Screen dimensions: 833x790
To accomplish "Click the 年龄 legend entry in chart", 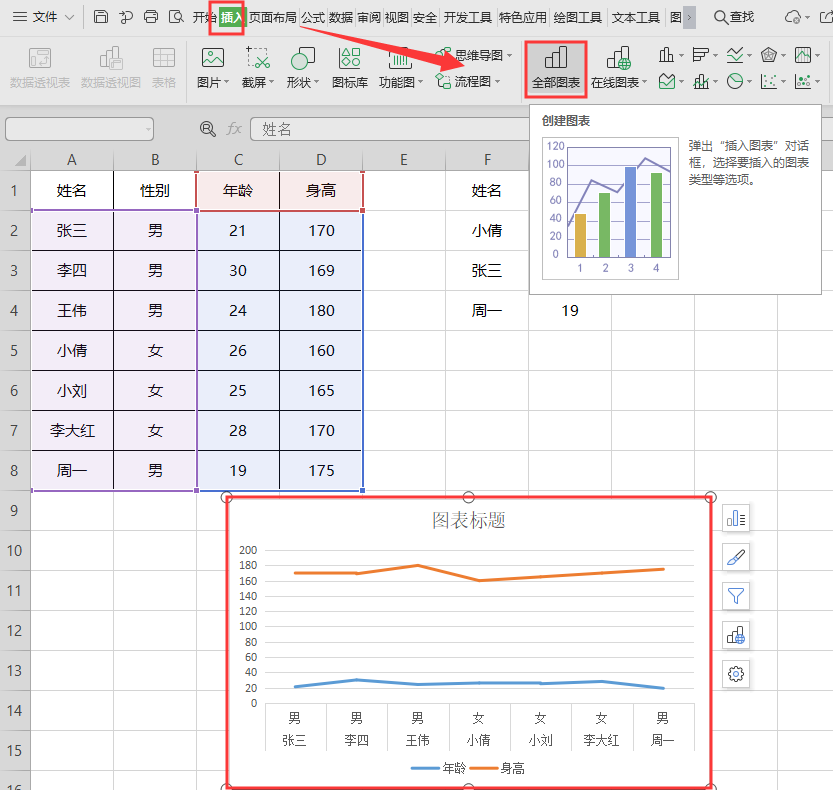I will [439, 768].
